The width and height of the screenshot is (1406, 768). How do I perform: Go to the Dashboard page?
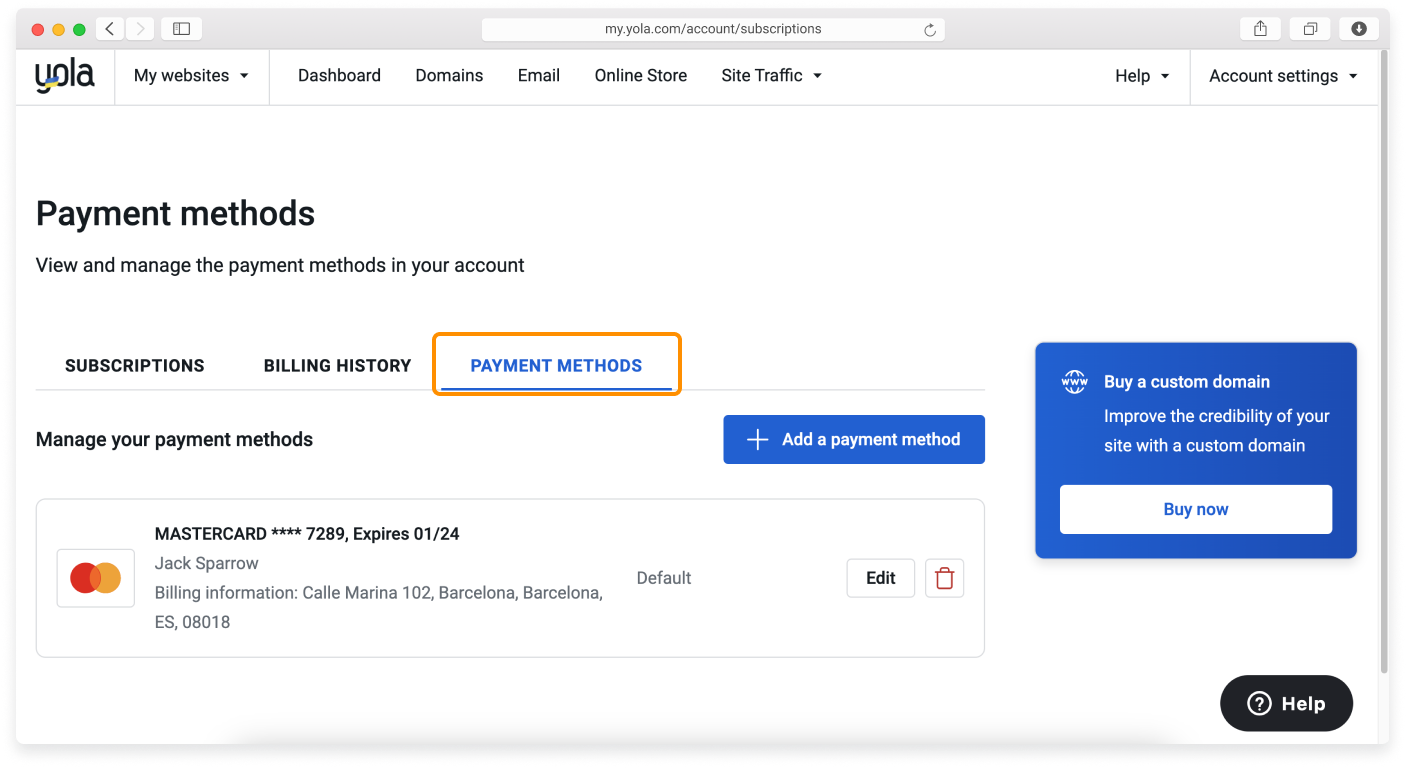click(339, 75)
